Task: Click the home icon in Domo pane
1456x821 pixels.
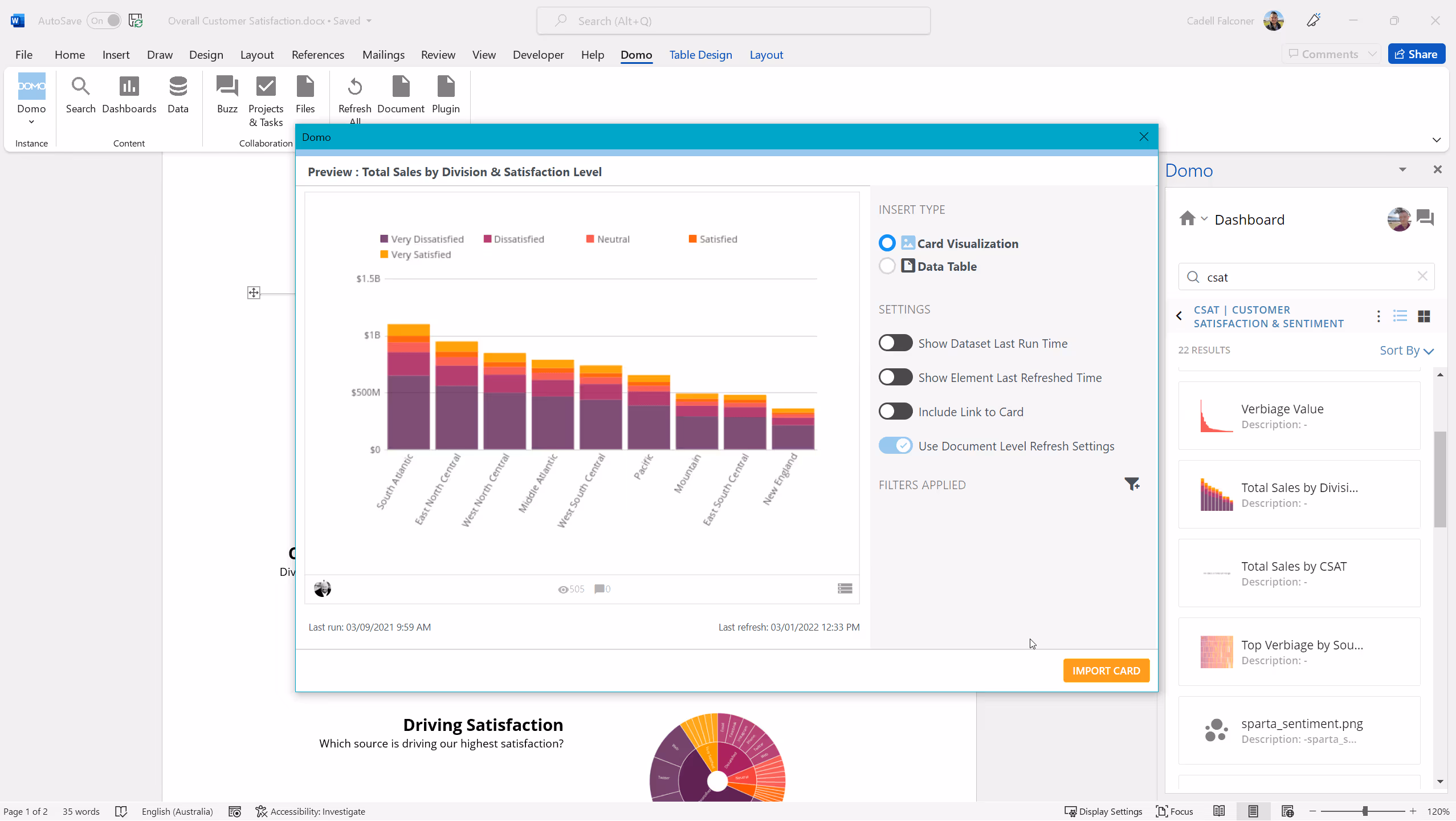Action: click(1187, 218)
